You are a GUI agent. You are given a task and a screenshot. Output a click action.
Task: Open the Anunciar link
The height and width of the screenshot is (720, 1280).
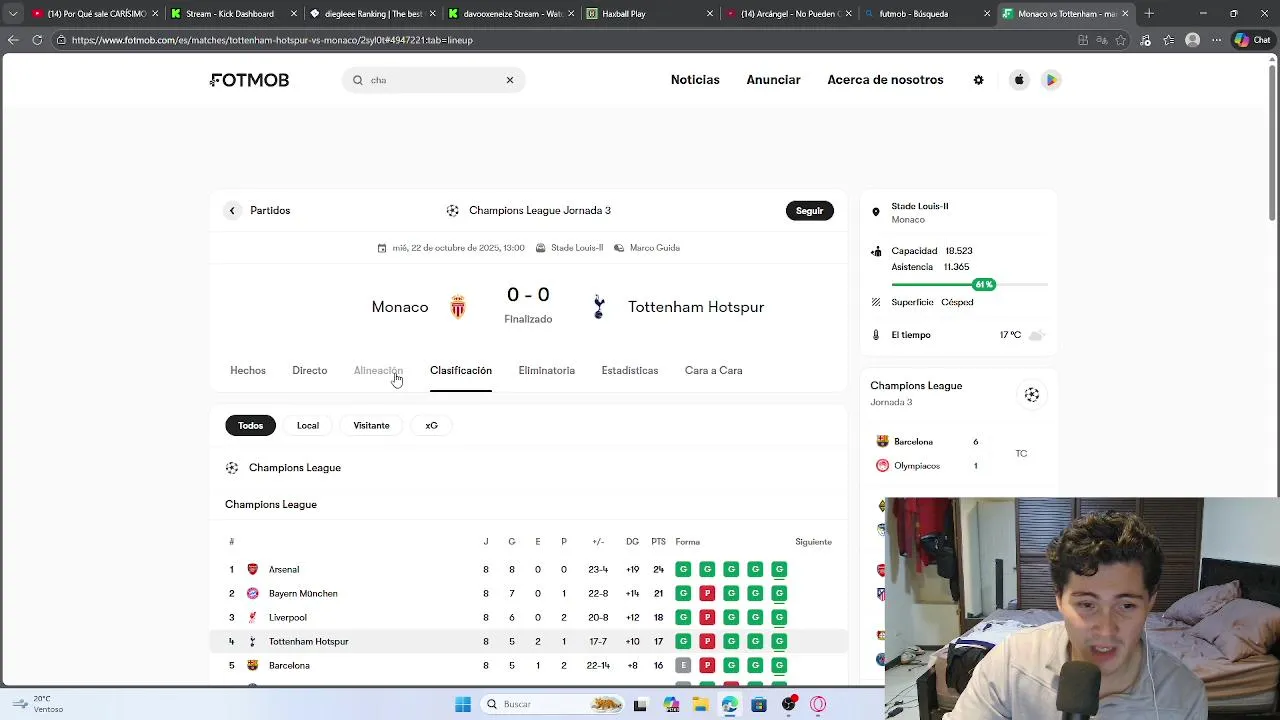773,80
